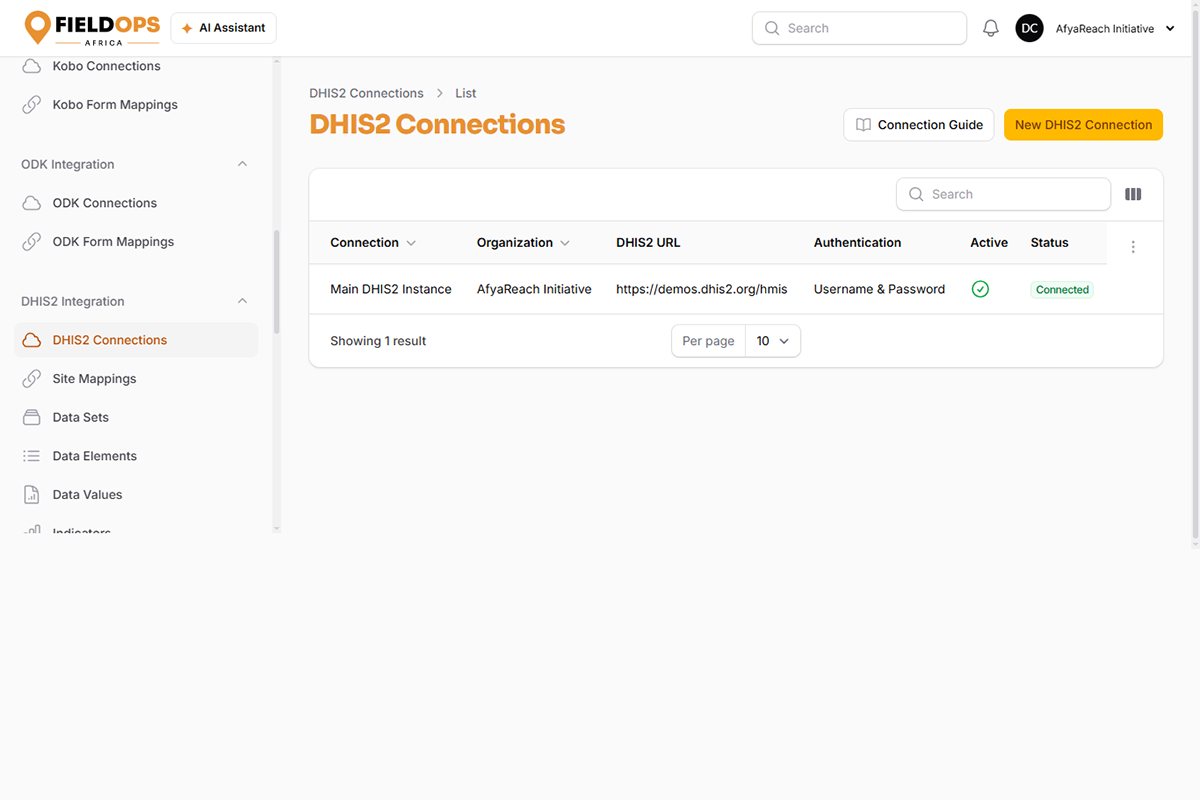Screen dimensions: 1200x800
Task: Toggle table columns icon
Action: 1133,194
